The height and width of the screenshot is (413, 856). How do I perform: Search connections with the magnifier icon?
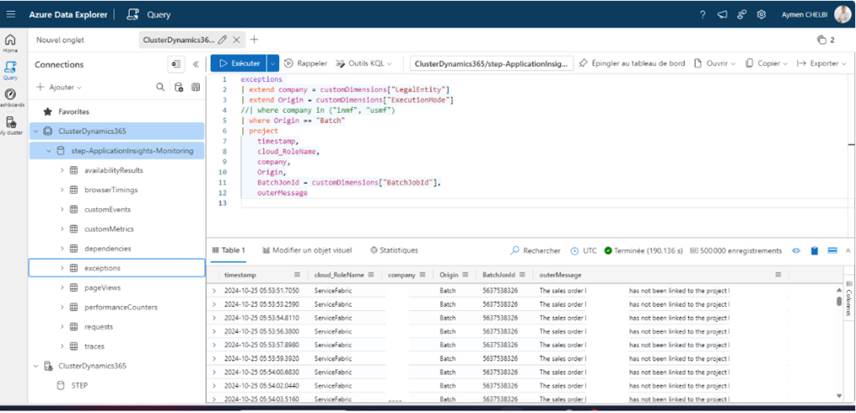pyautogui.click(x=160, y=87)
